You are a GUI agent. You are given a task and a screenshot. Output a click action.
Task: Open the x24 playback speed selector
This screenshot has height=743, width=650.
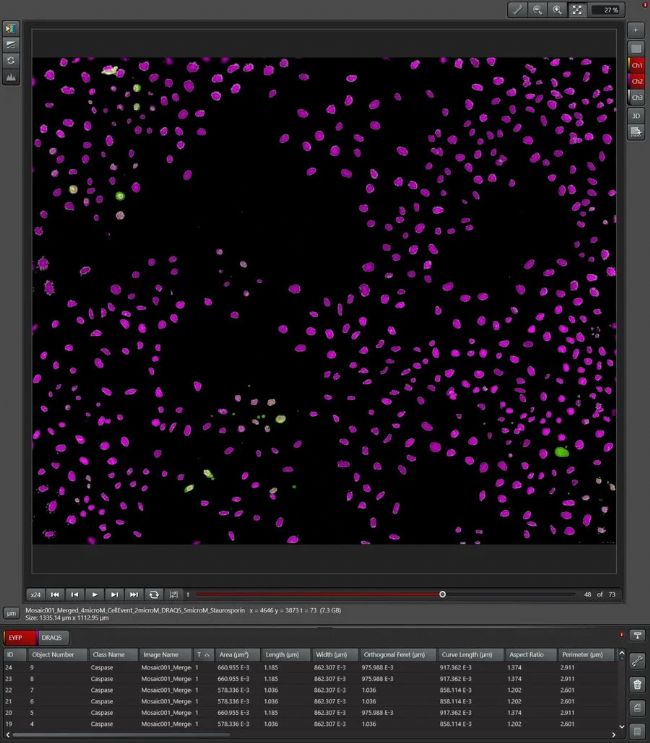tap(36, 594)
